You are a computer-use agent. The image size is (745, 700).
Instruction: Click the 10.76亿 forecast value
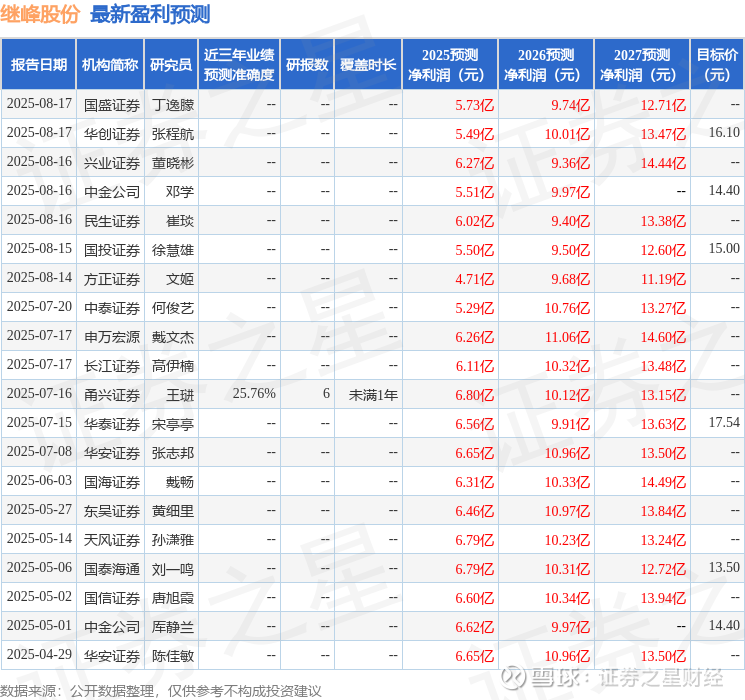pyautogui.click(x=567, y=308)
